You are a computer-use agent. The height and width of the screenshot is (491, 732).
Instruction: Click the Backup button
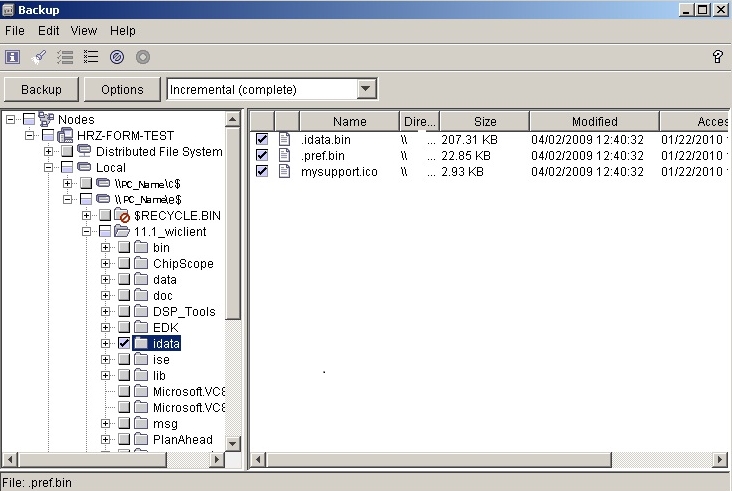pyautogui.click(x=41, y=89)
